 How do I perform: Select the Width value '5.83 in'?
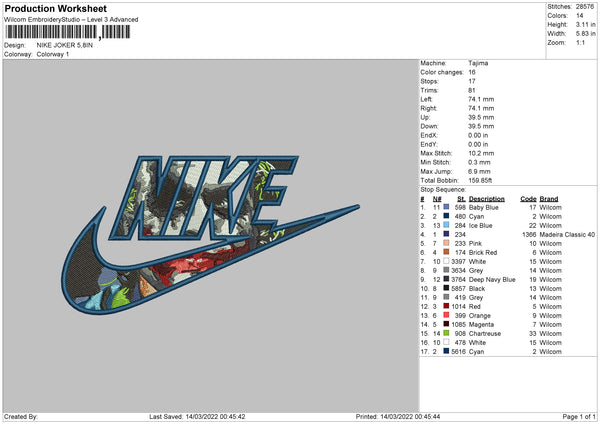point(585,34)
